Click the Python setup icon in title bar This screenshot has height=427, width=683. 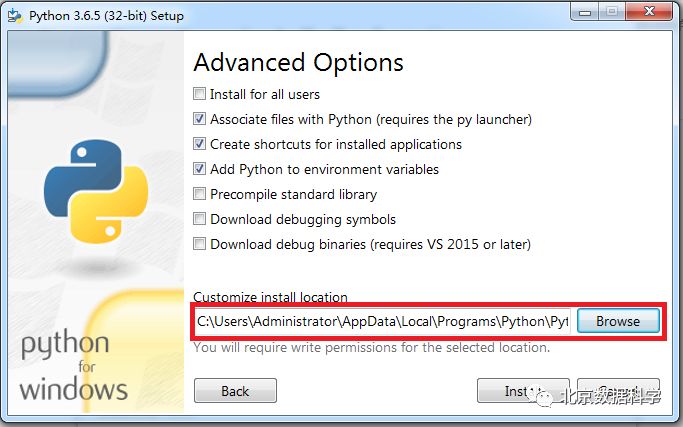15,17
